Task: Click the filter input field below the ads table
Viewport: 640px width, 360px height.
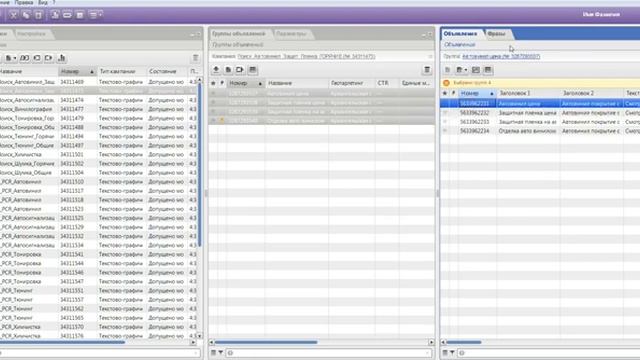Action: [549, 353]
